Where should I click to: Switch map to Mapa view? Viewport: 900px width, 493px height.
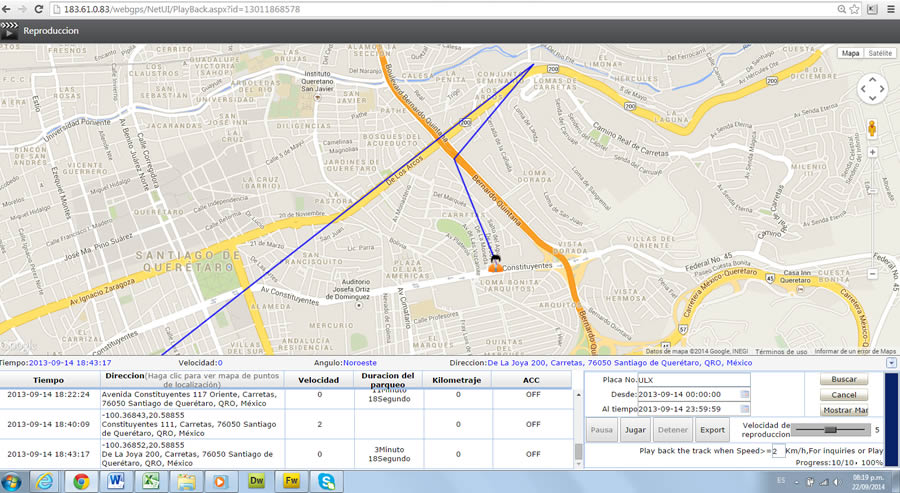click(x=851, y=53)
